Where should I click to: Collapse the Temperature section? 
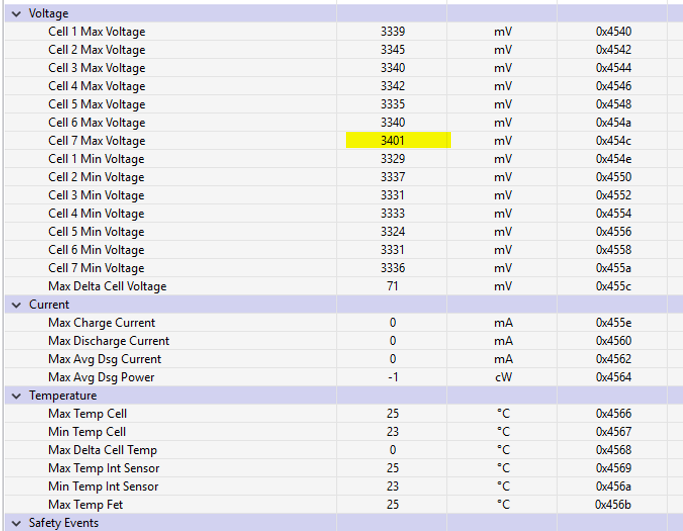16,396
